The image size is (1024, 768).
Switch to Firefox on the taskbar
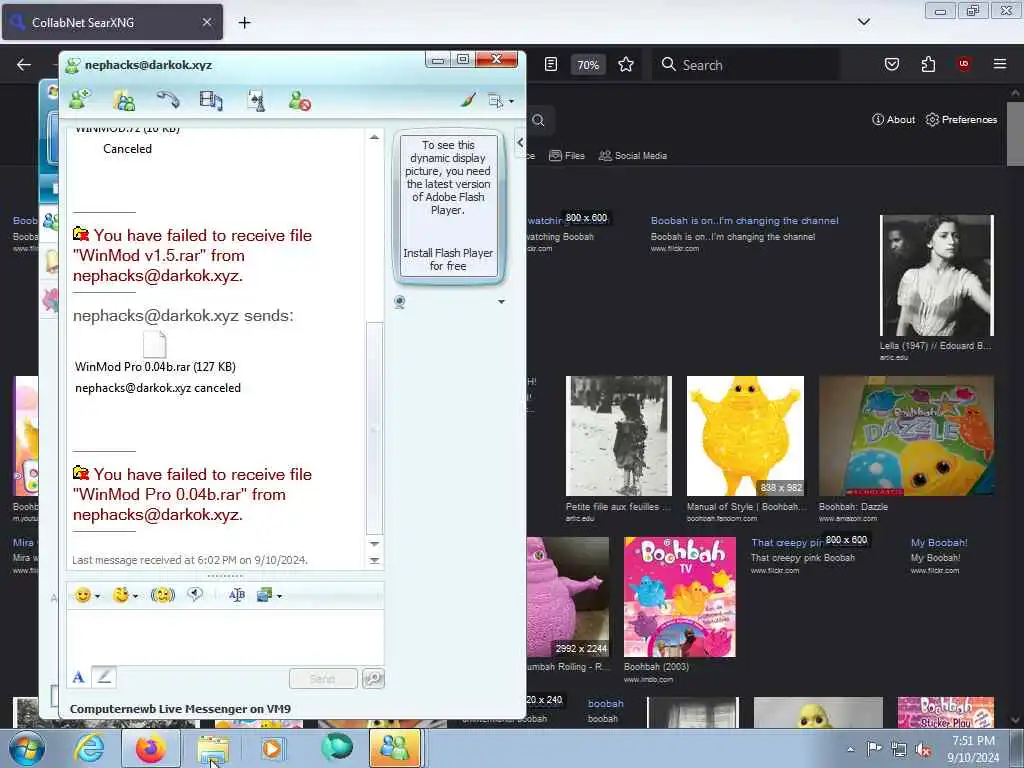[150, 748]
